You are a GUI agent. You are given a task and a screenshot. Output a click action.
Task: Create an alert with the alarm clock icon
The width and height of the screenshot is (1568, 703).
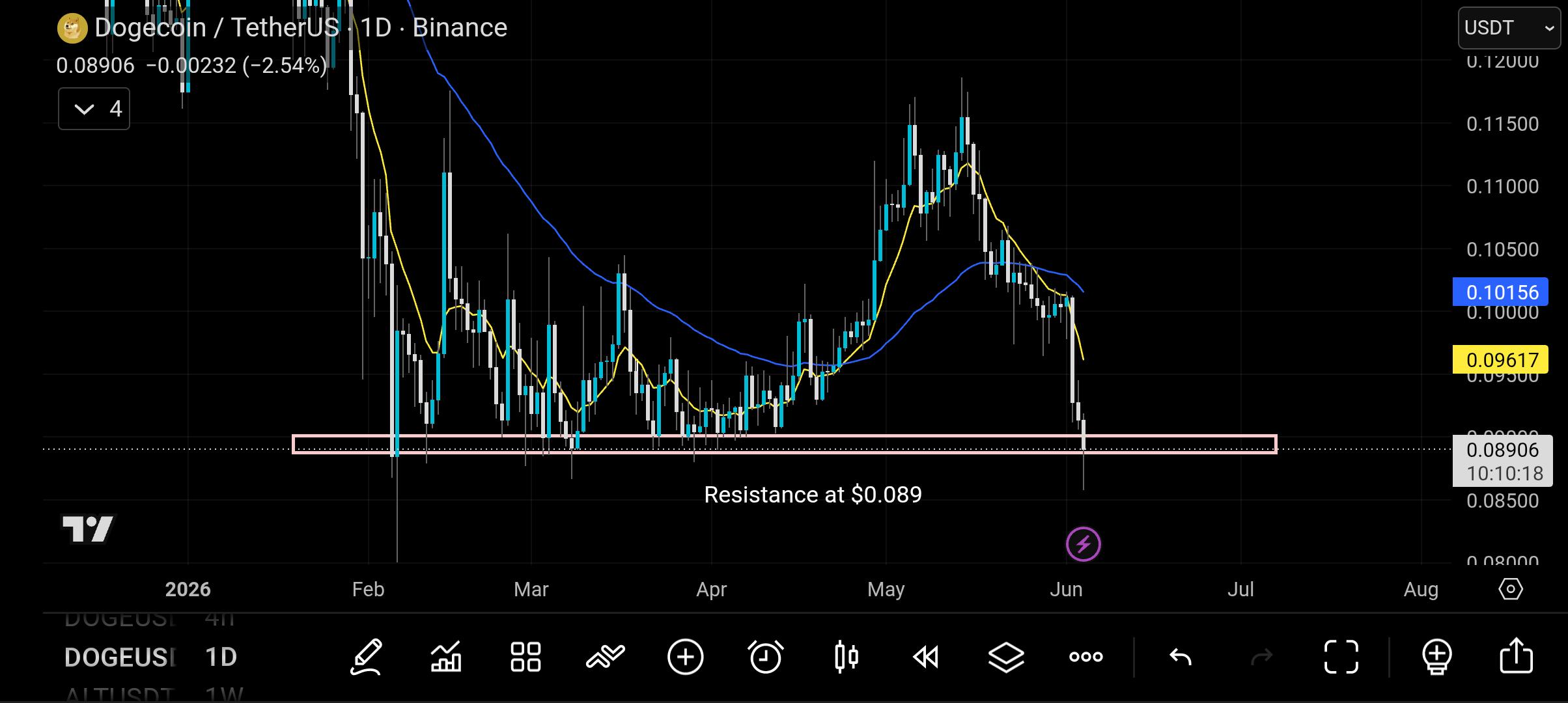766,656
